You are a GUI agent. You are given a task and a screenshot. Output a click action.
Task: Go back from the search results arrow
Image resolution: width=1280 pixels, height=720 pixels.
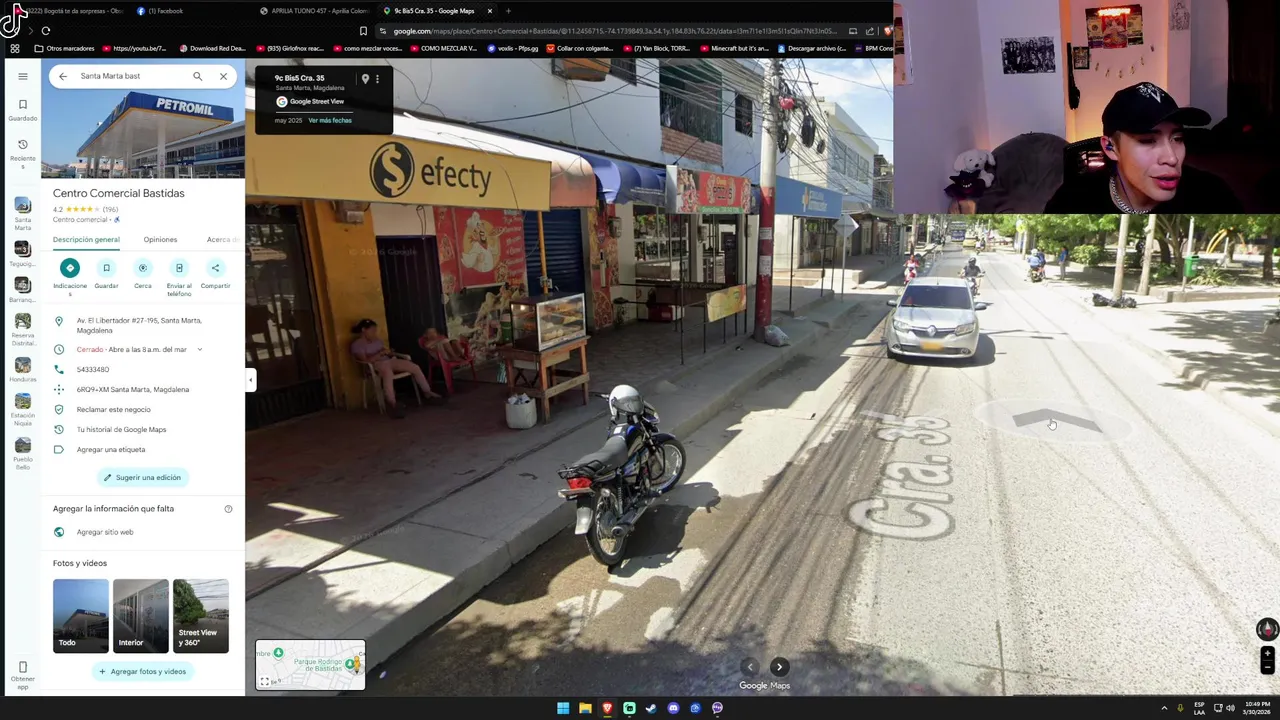tap(63, 76)
